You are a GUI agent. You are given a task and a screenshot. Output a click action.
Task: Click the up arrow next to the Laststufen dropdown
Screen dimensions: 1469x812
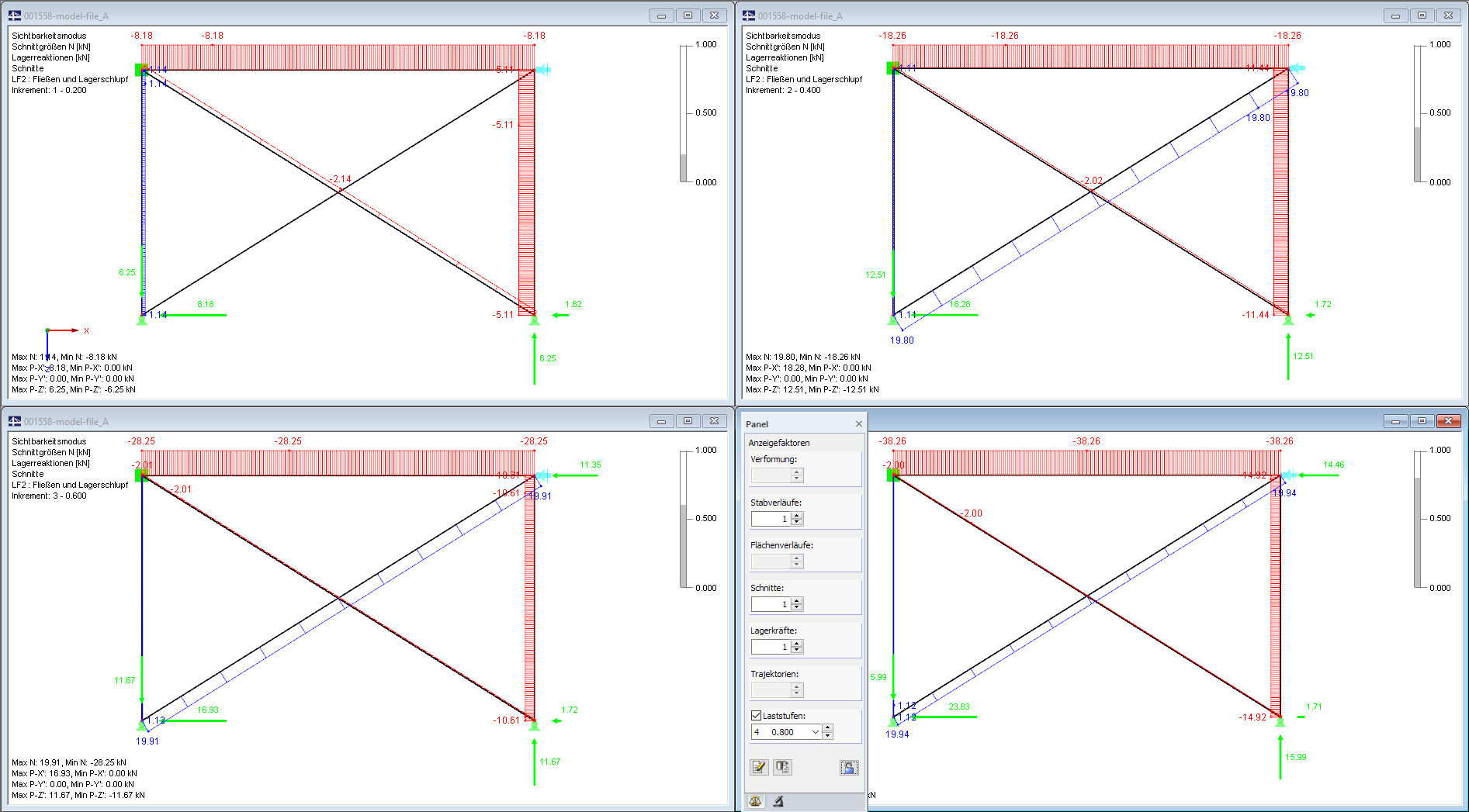coord(827,727)
